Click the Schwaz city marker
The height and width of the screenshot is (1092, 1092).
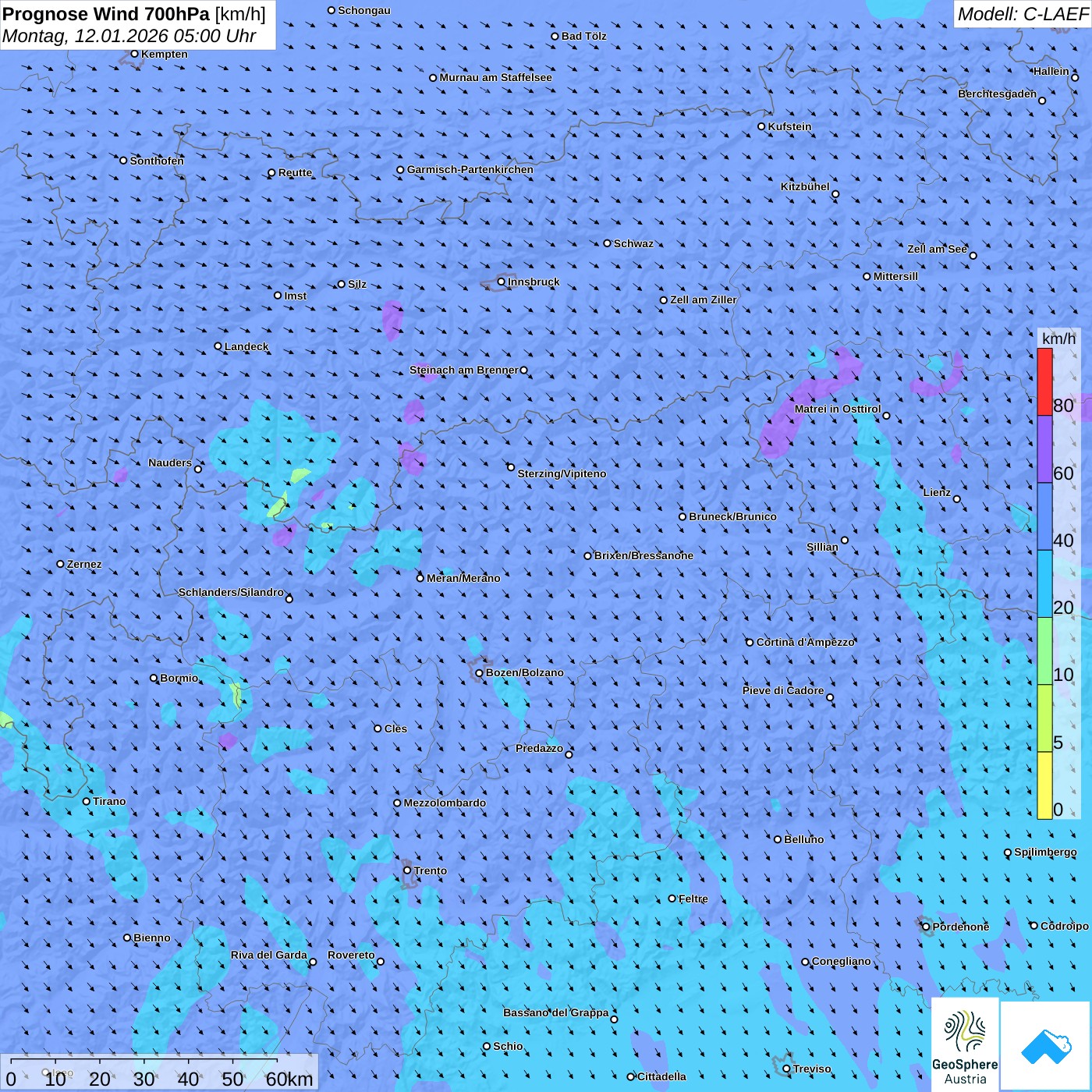(607, 243)
